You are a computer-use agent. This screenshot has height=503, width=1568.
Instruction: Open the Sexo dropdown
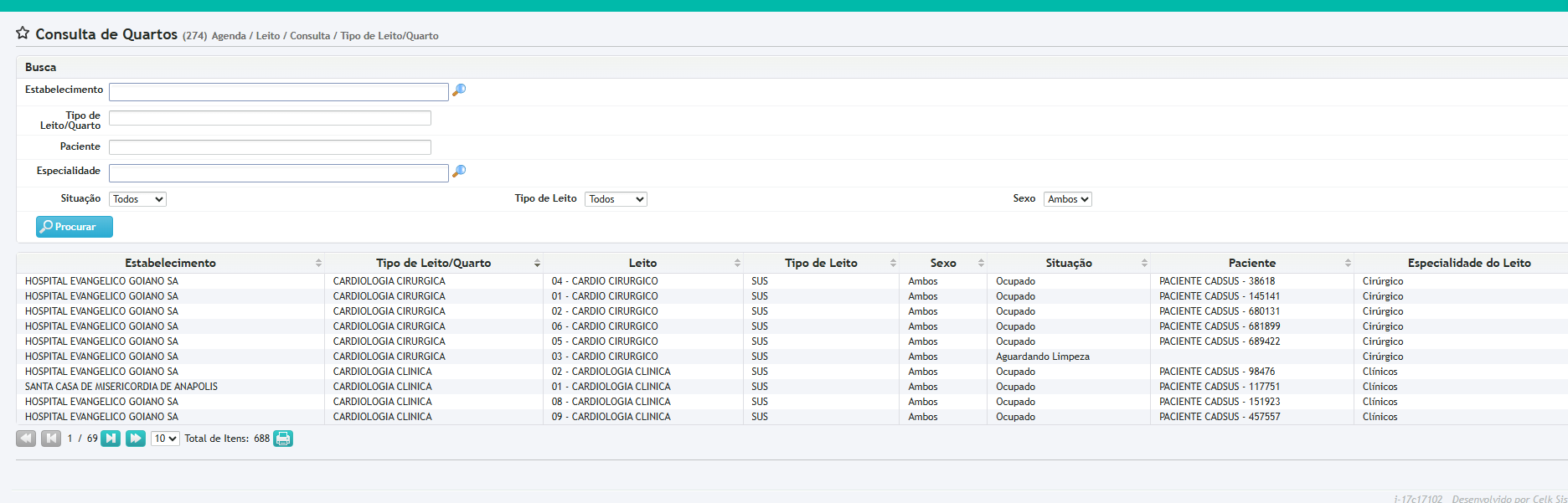pyautogui.click(x=1067, y=199)
